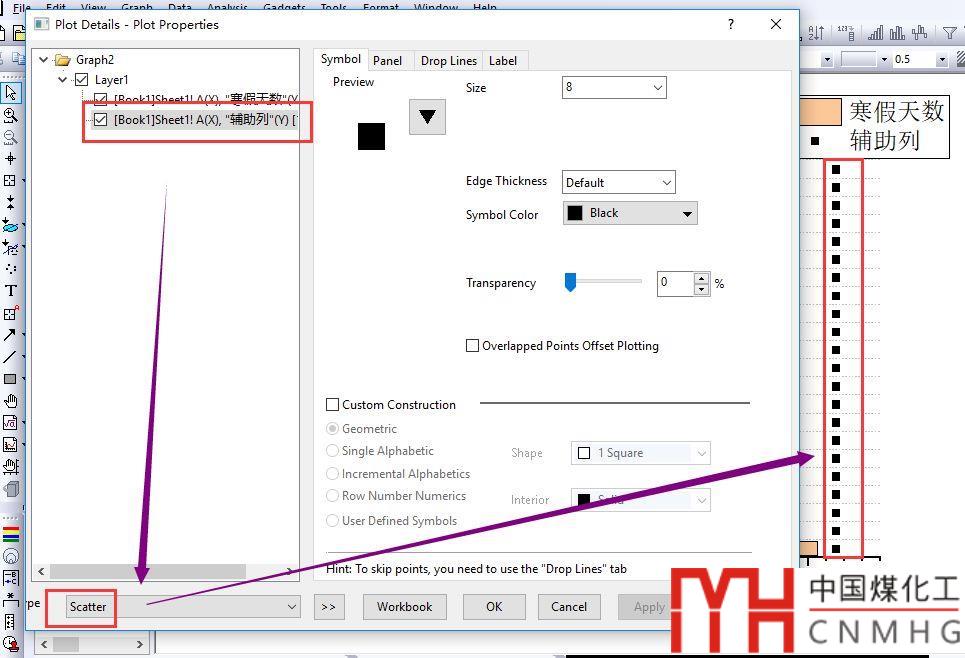Toggle the 寒假天数 plot checkbox

(100, 98)
